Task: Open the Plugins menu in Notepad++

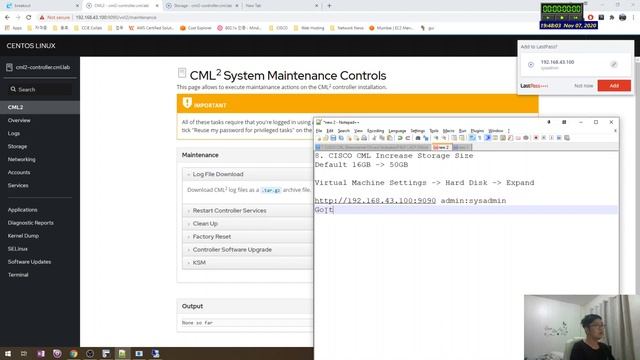Action: click(x=477, y=131)
